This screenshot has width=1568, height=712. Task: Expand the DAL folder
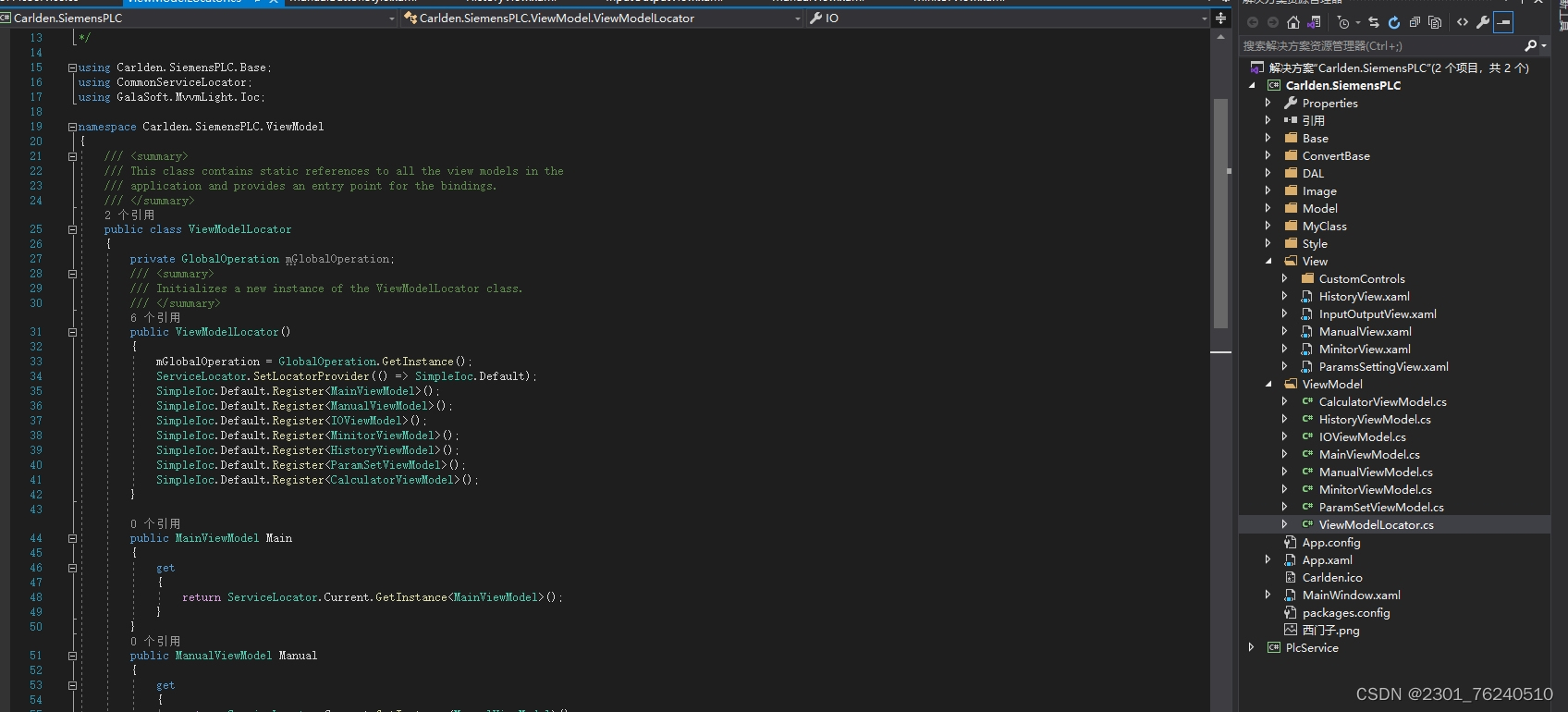[1268, 174]
